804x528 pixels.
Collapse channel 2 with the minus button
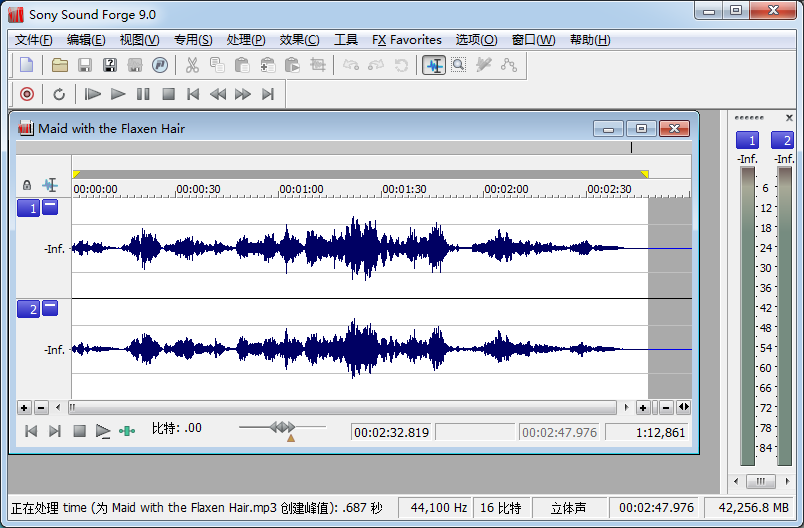click(50, 308)
